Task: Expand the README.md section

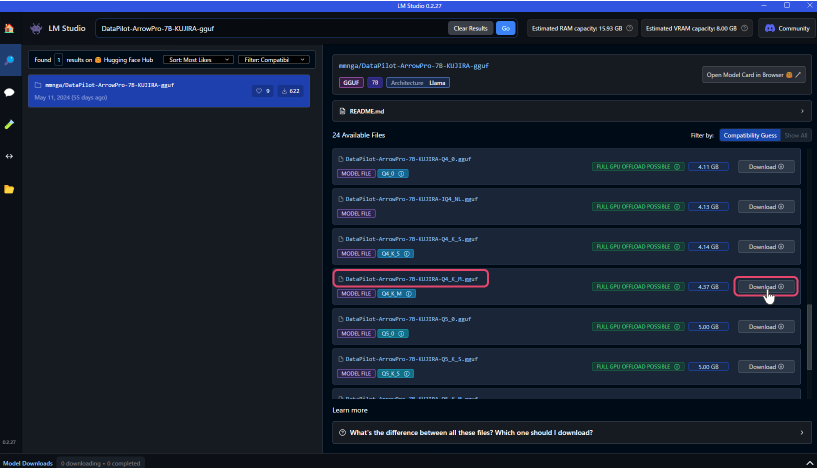Action: (570, 111)
